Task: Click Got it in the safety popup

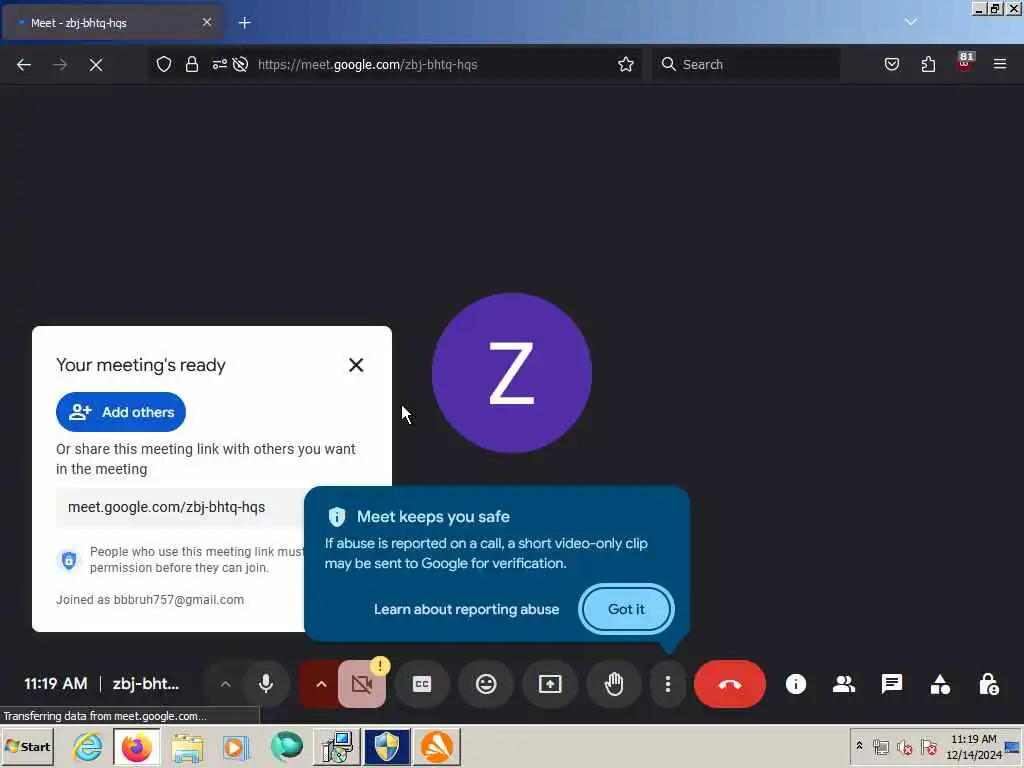Action: [626, 609]
